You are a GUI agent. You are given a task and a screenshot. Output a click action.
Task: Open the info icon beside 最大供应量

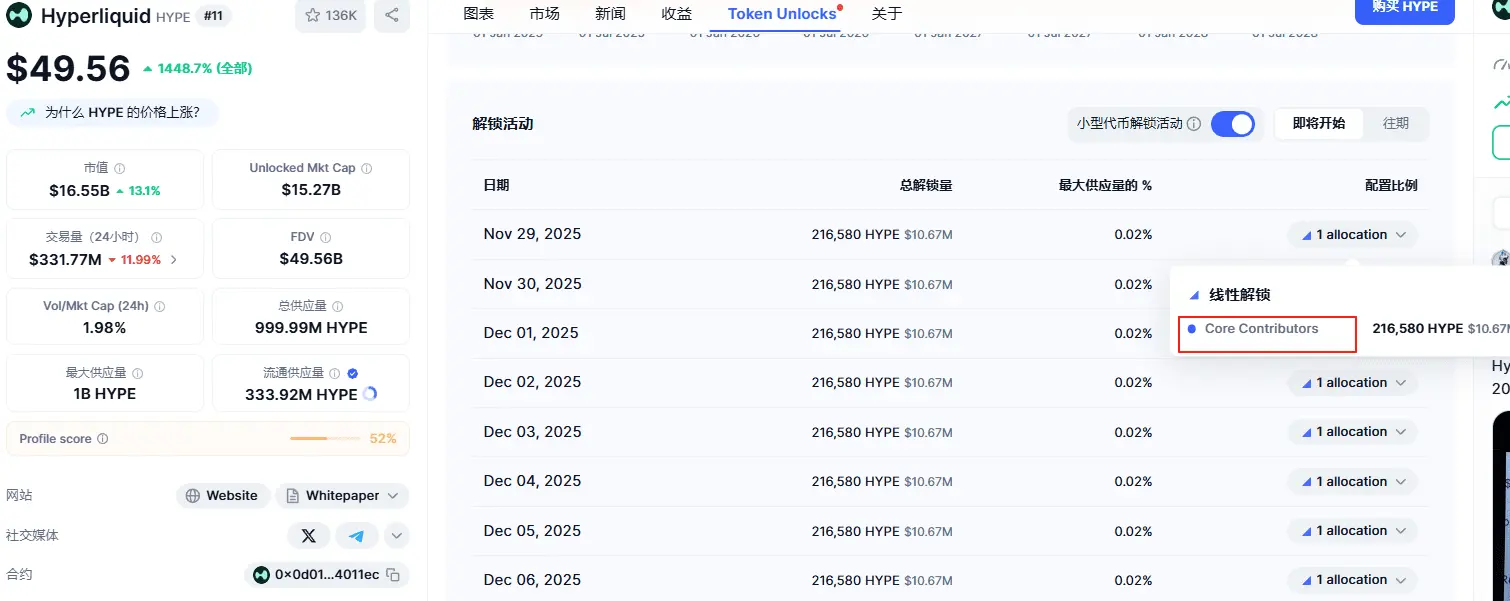point(137,373)
